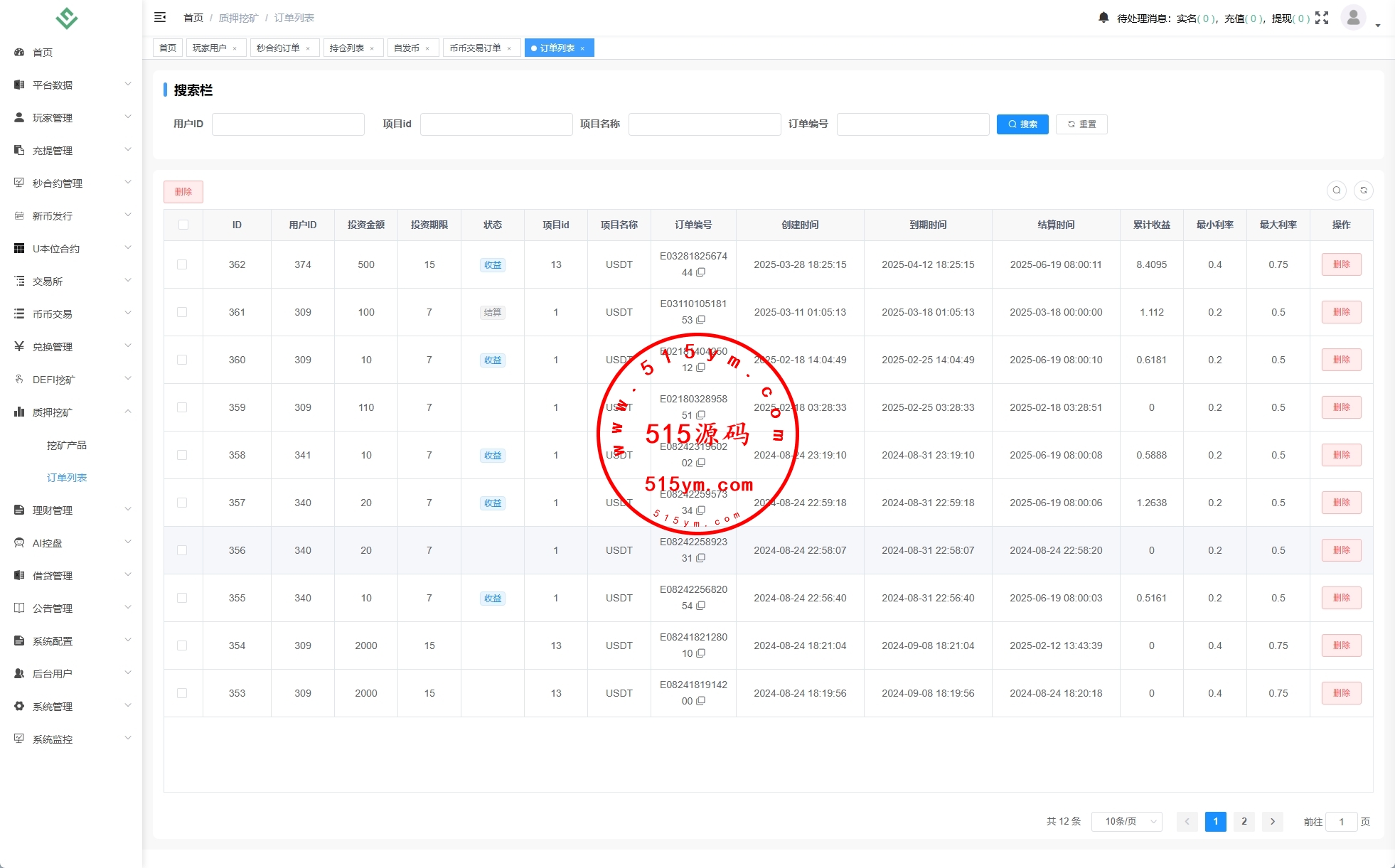This screenshot has width=1395, height=868.
Task: Copy order number of row 362
Action: coord(701,272)
